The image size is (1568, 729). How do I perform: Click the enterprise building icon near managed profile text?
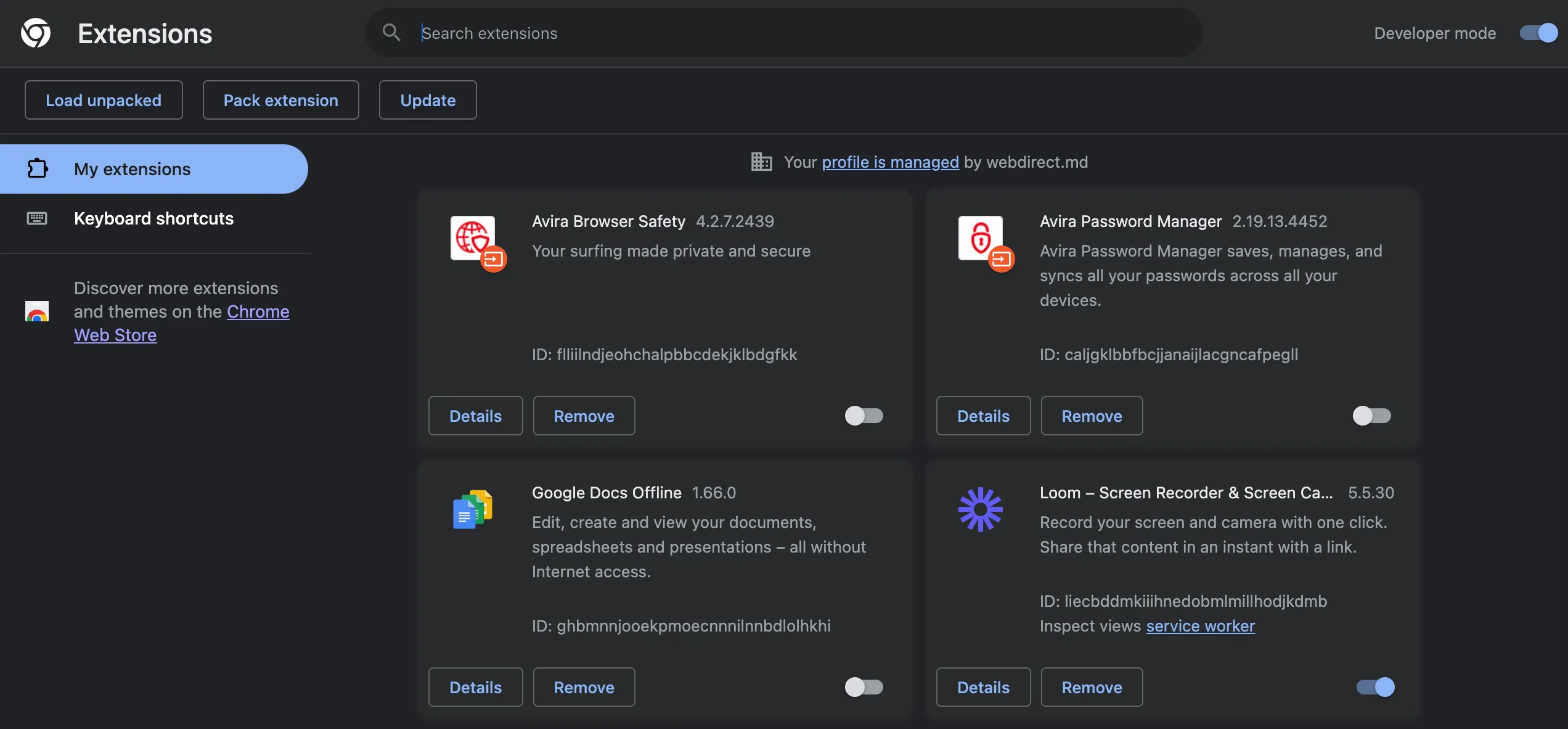(x=761, y=162)
